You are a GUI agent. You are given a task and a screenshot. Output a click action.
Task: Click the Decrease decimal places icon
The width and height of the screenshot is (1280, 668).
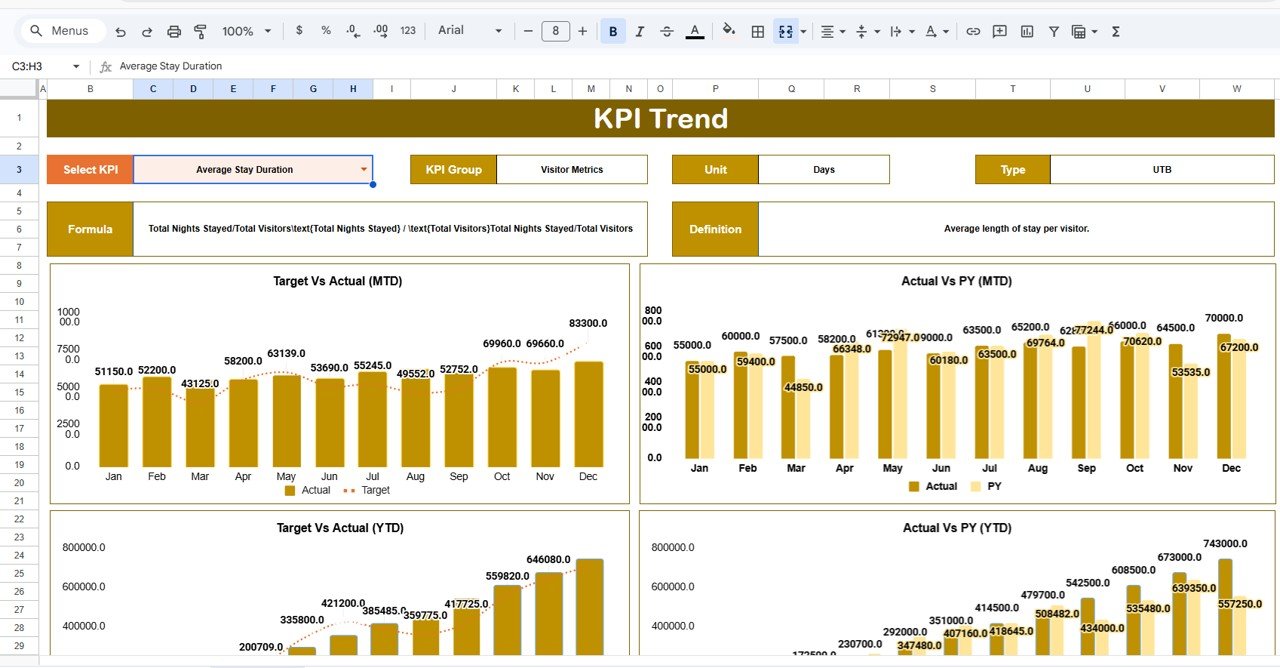[351, 31]
